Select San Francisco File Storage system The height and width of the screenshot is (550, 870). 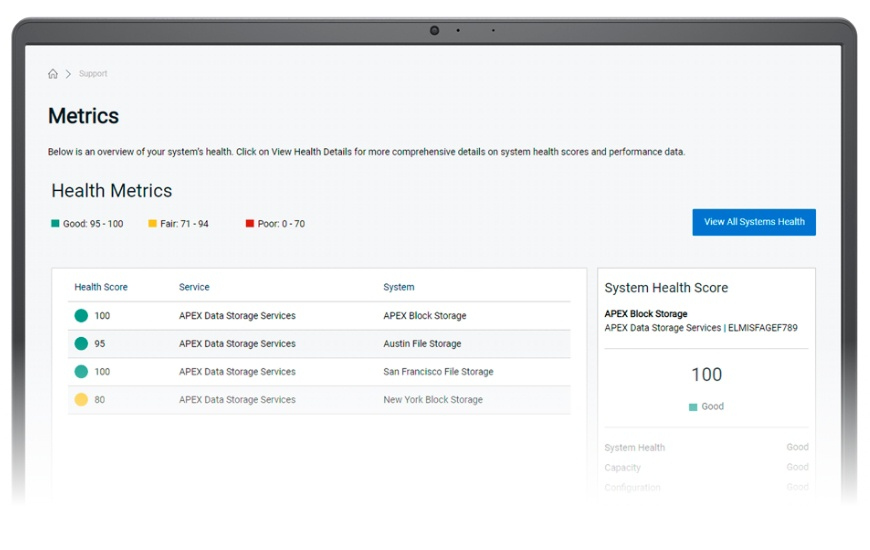[x=438, y=372]
